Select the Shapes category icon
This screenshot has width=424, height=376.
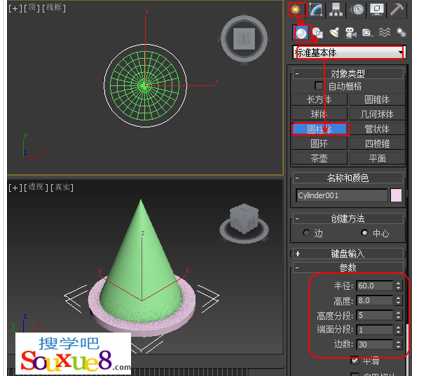[x=318, y=33]
